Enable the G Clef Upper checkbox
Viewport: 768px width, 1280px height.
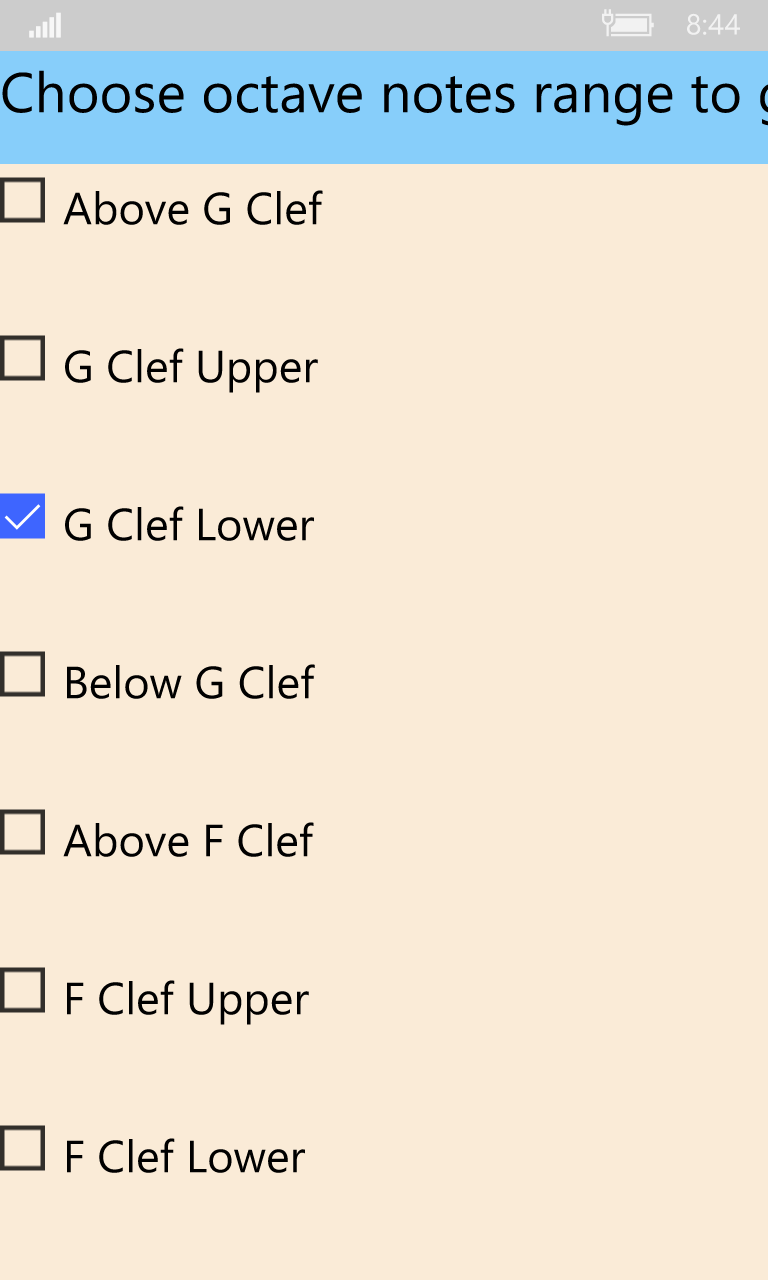[22, 359]
